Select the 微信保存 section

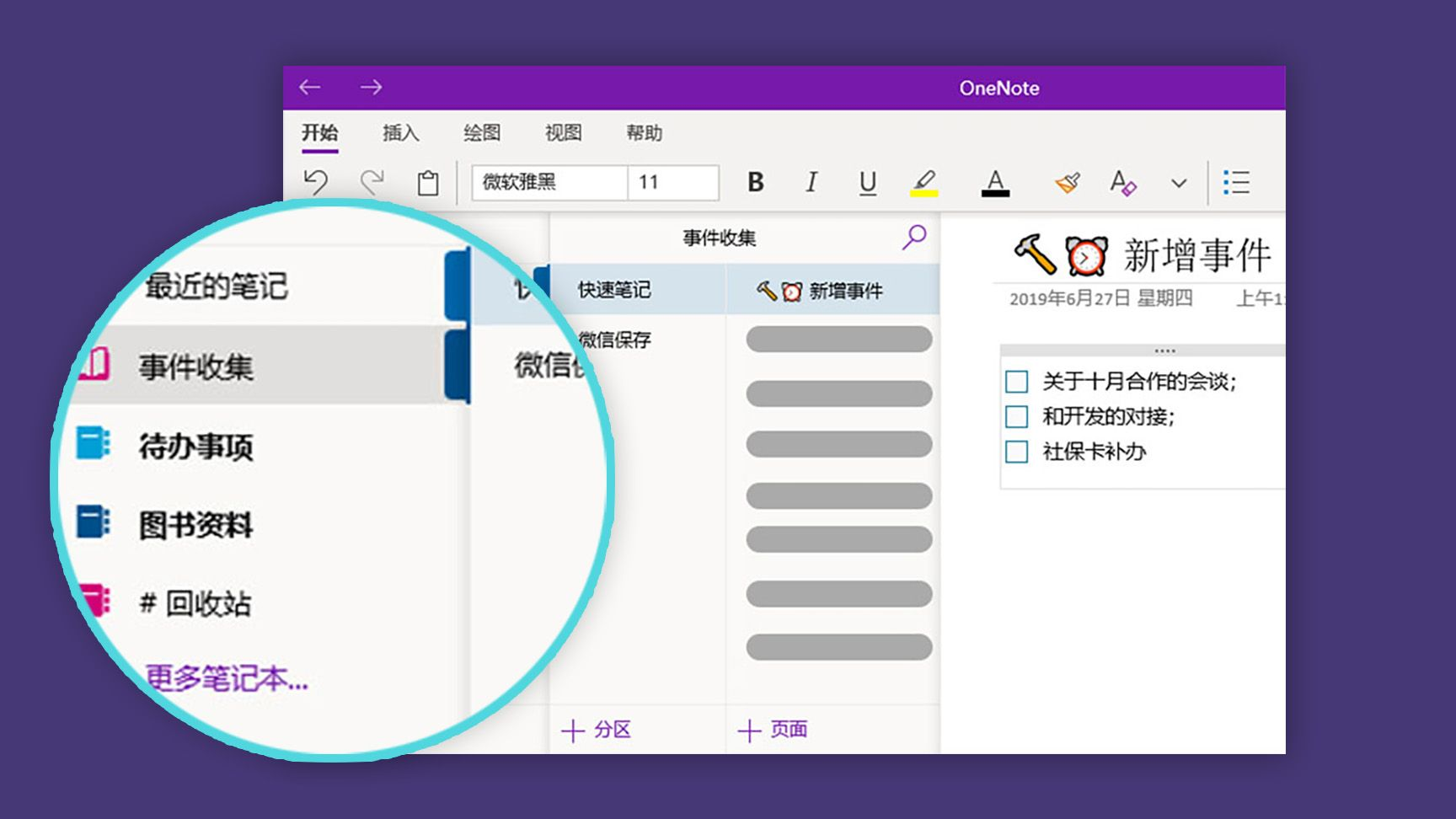coord(614,340)
